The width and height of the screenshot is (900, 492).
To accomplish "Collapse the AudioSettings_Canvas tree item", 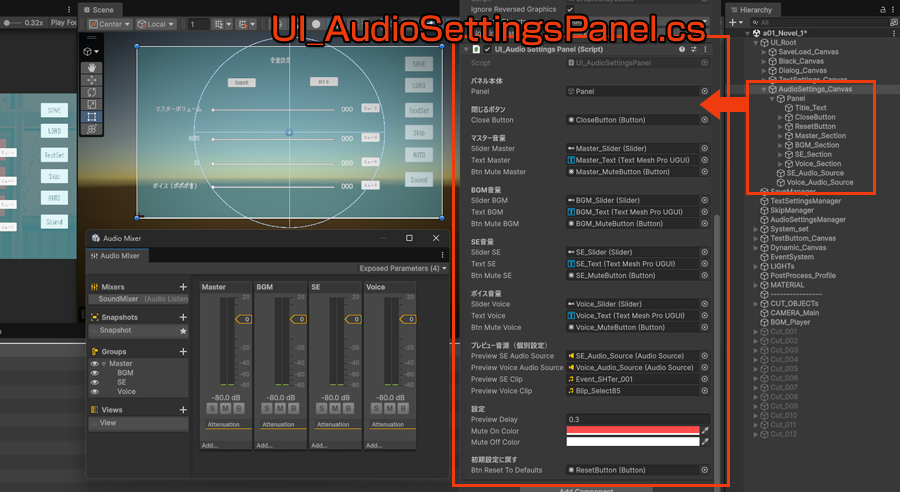I will [x=763, y=89].
